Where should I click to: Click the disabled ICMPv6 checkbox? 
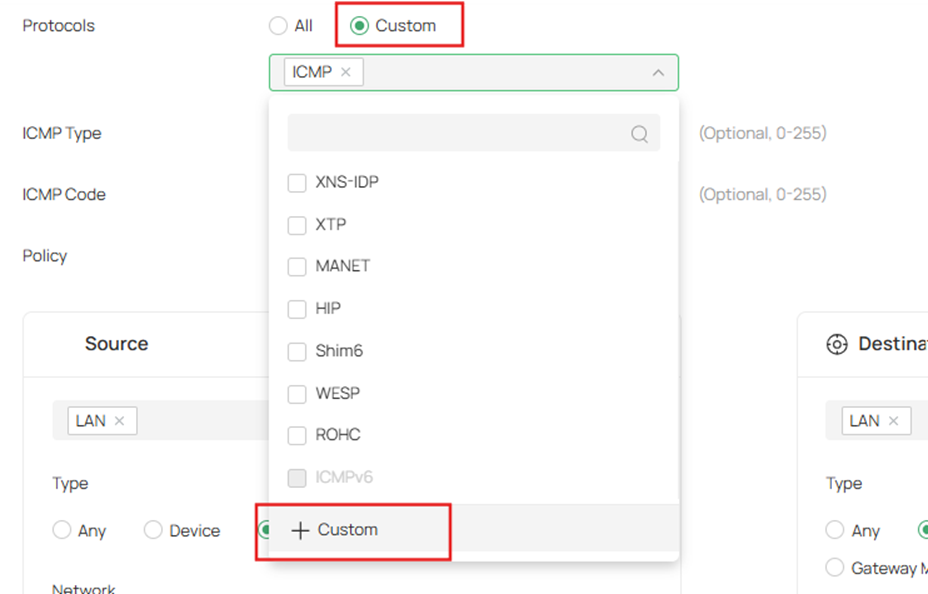point(297,477)
